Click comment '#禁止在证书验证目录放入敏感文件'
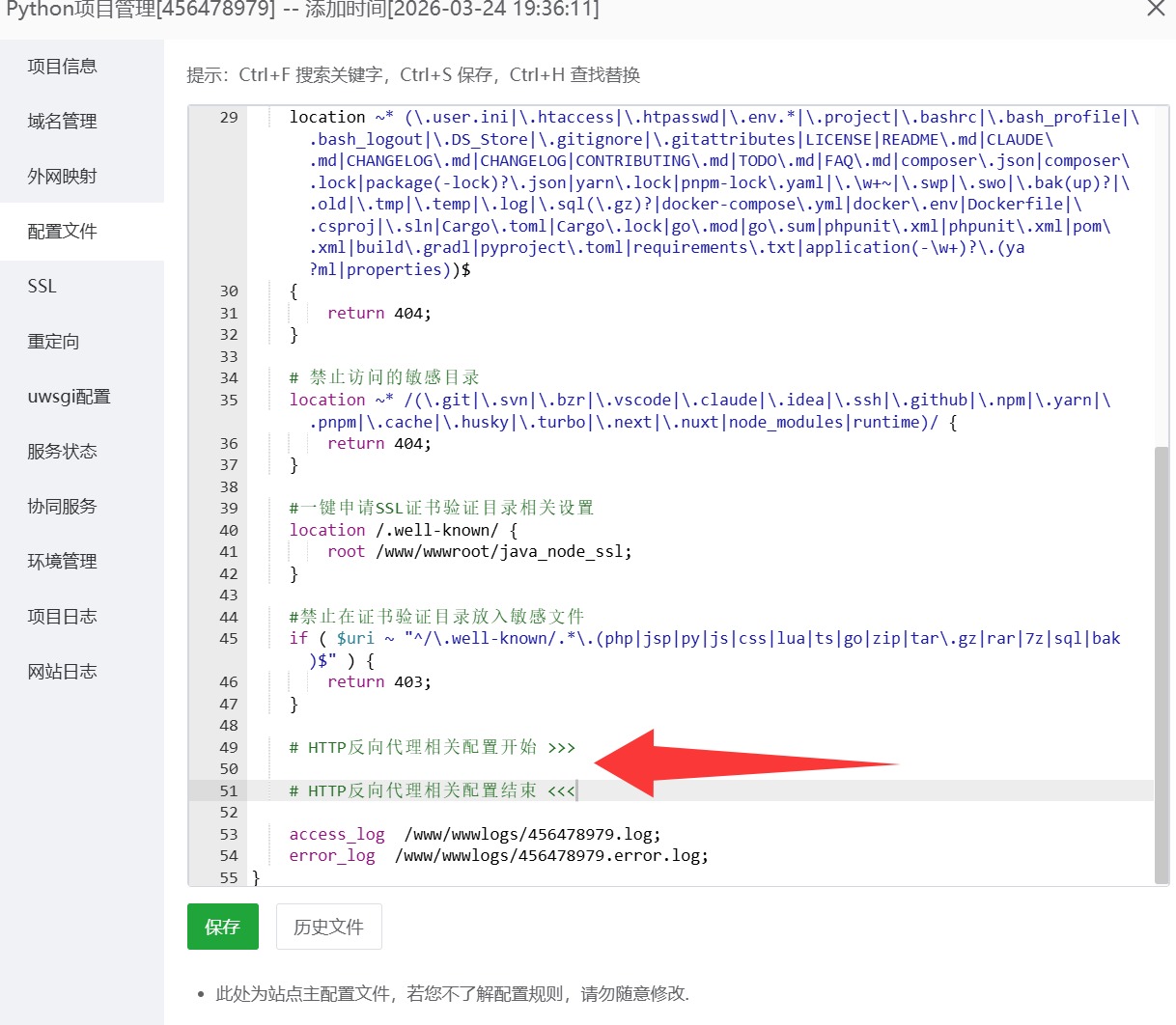 (436, 617)
